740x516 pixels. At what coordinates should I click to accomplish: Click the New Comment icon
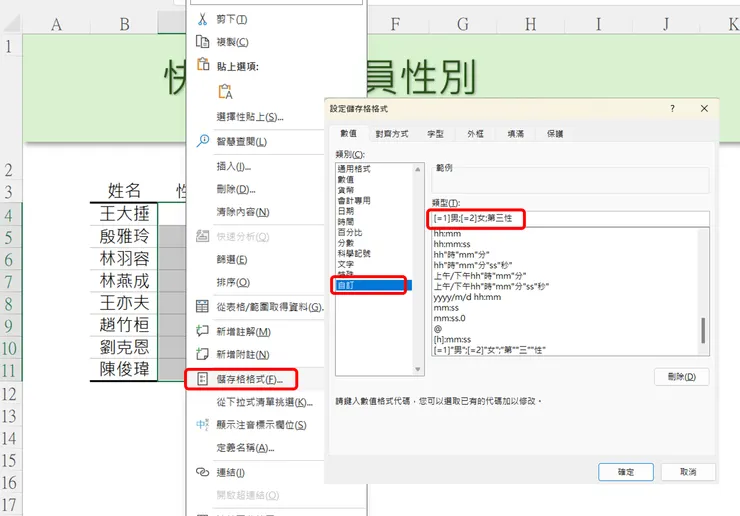202,331
